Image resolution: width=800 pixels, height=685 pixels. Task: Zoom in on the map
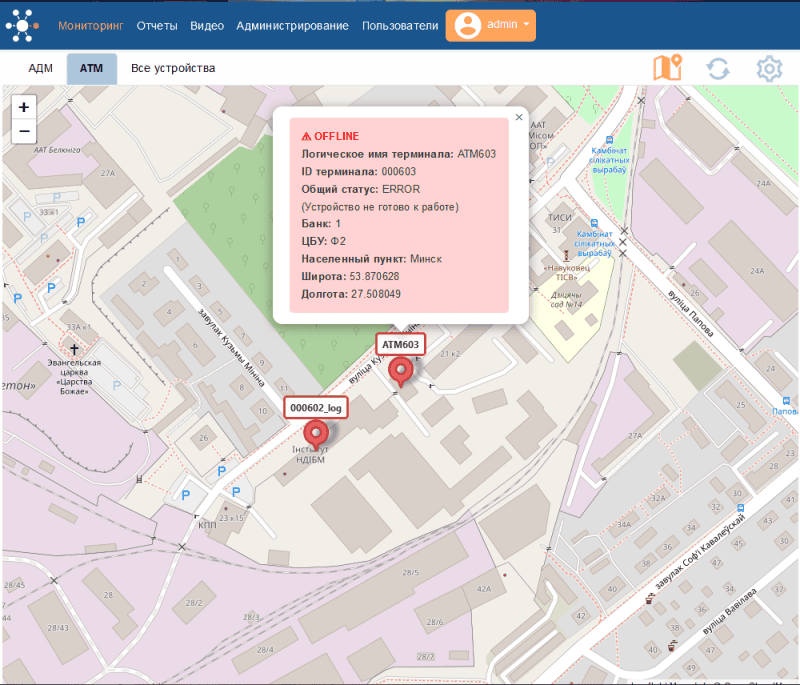[x=24, y=106]
